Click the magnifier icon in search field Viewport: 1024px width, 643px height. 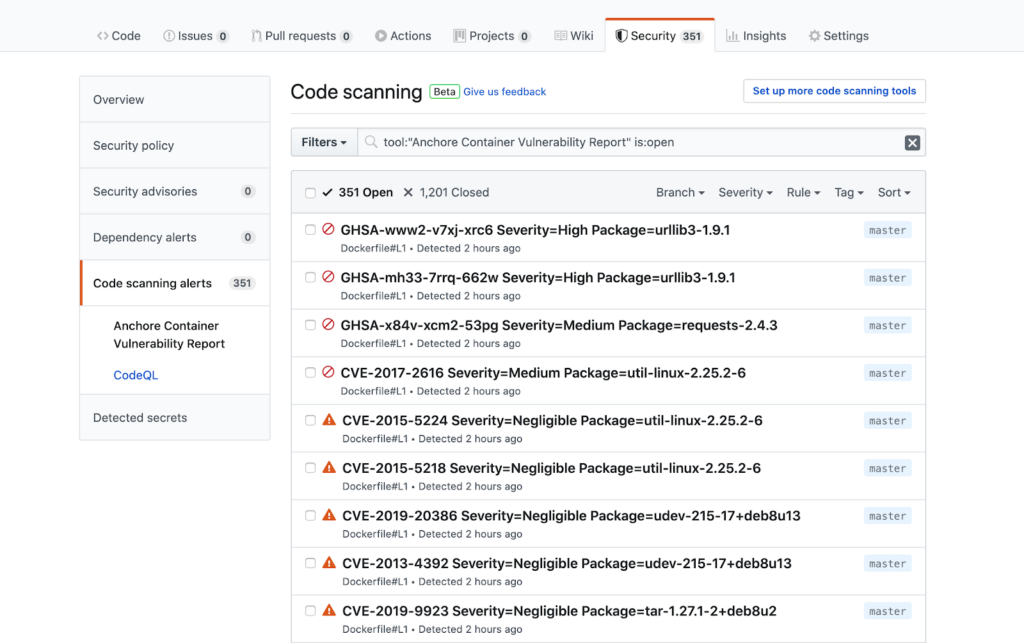click(371, 143)
